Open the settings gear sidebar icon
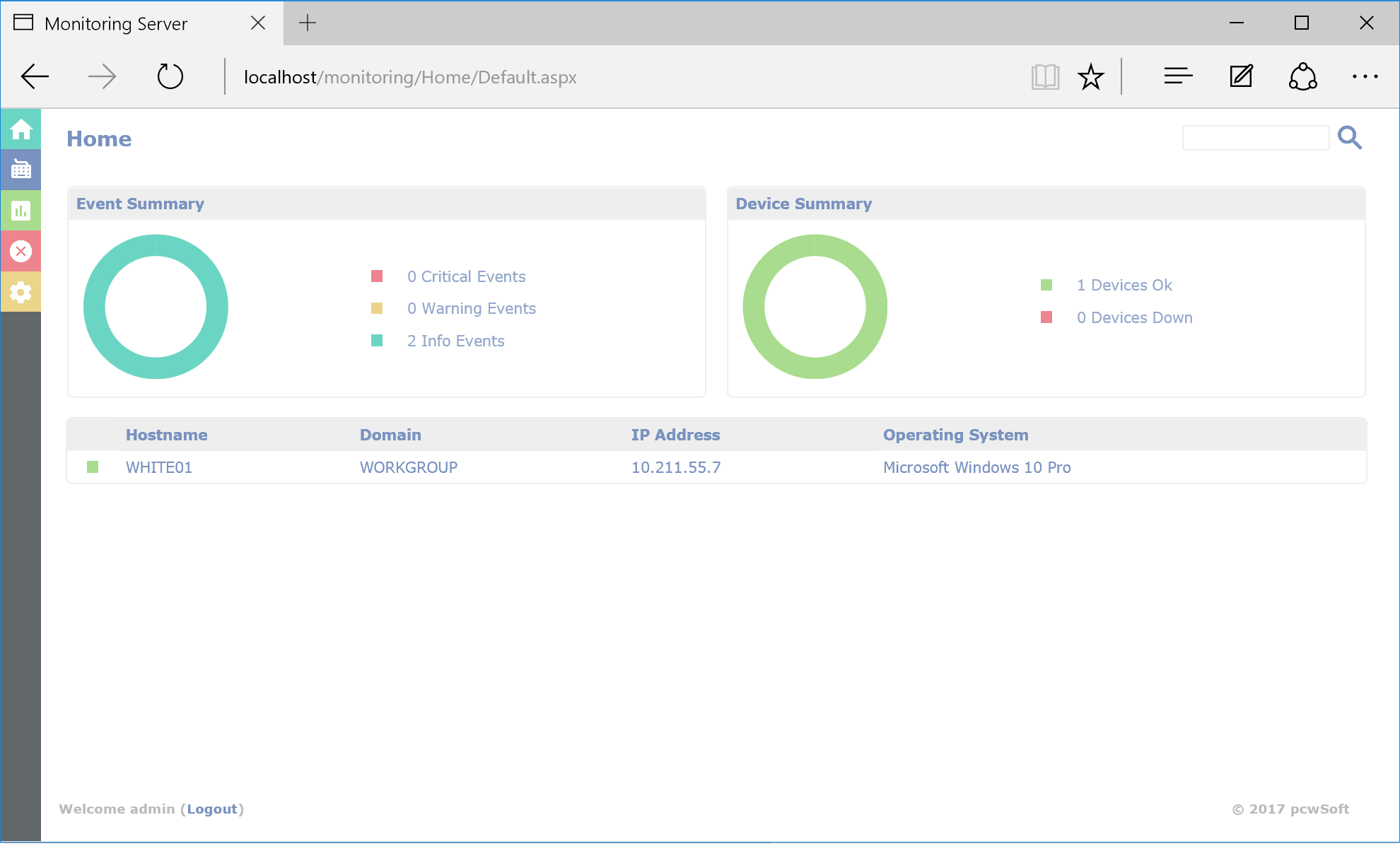Screen dimensions: 1400x844 point(21,292)
